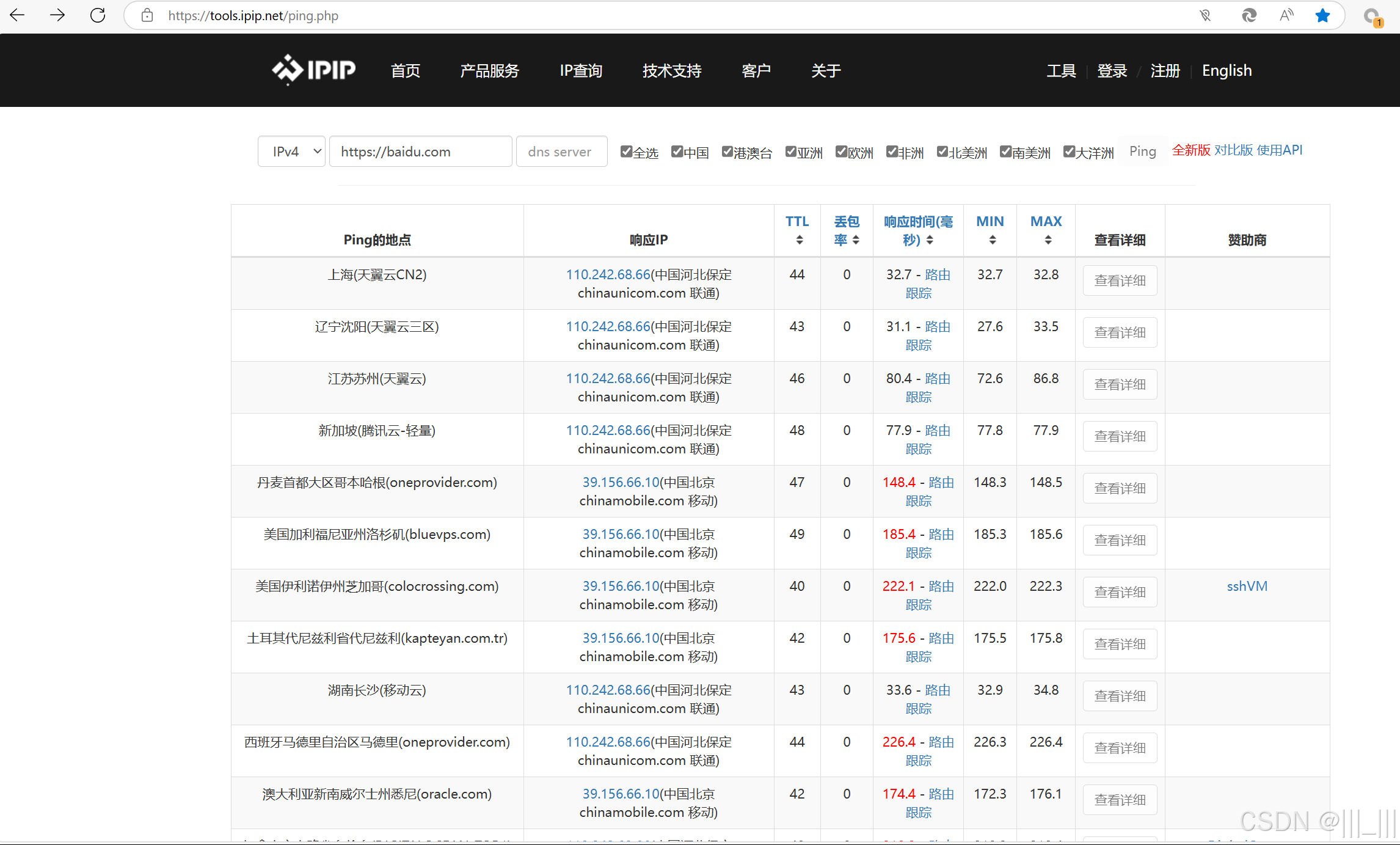The width and height of the screenshot is (1400, 845).
Task: Click the browser forward arrow
Action: click(57, 15)
